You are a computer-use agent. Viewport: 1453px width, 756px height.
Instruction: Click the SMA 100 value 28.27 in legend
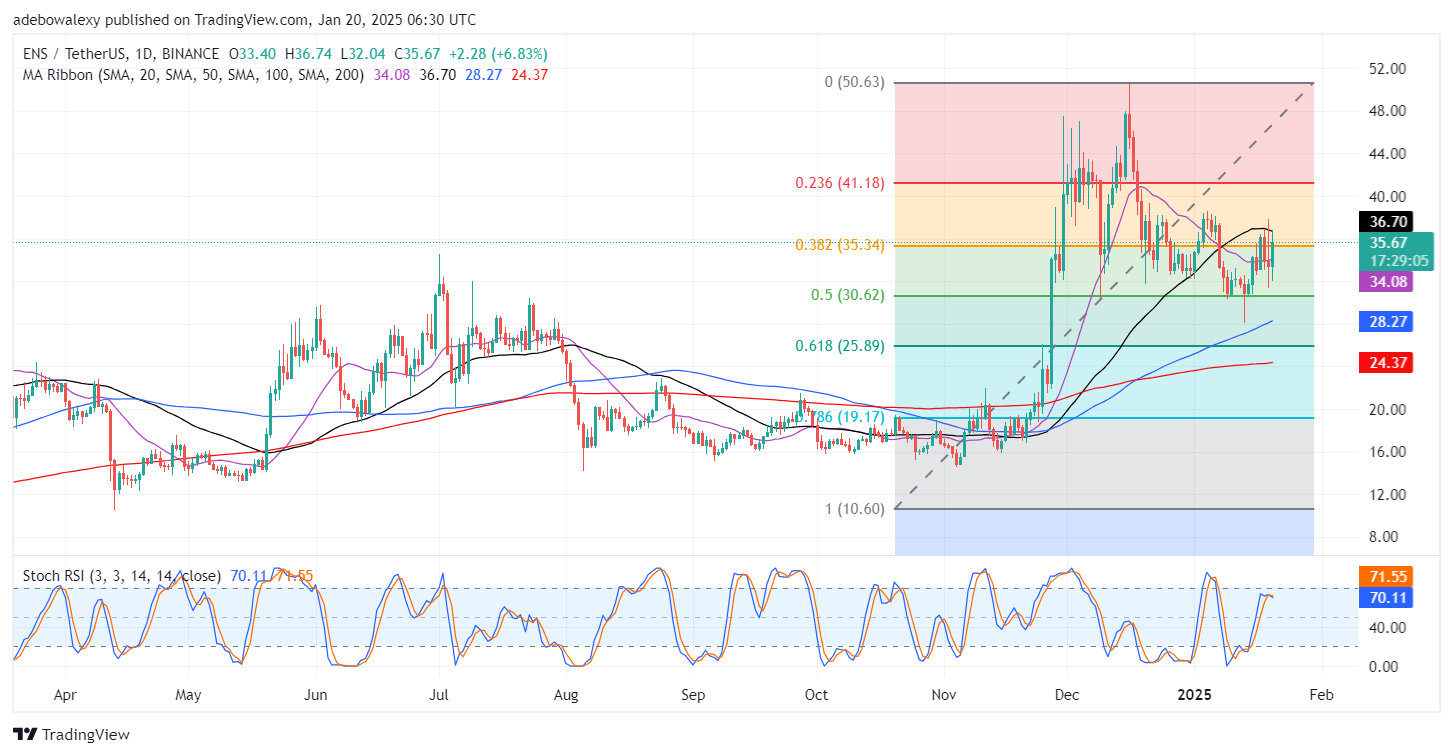482,74
